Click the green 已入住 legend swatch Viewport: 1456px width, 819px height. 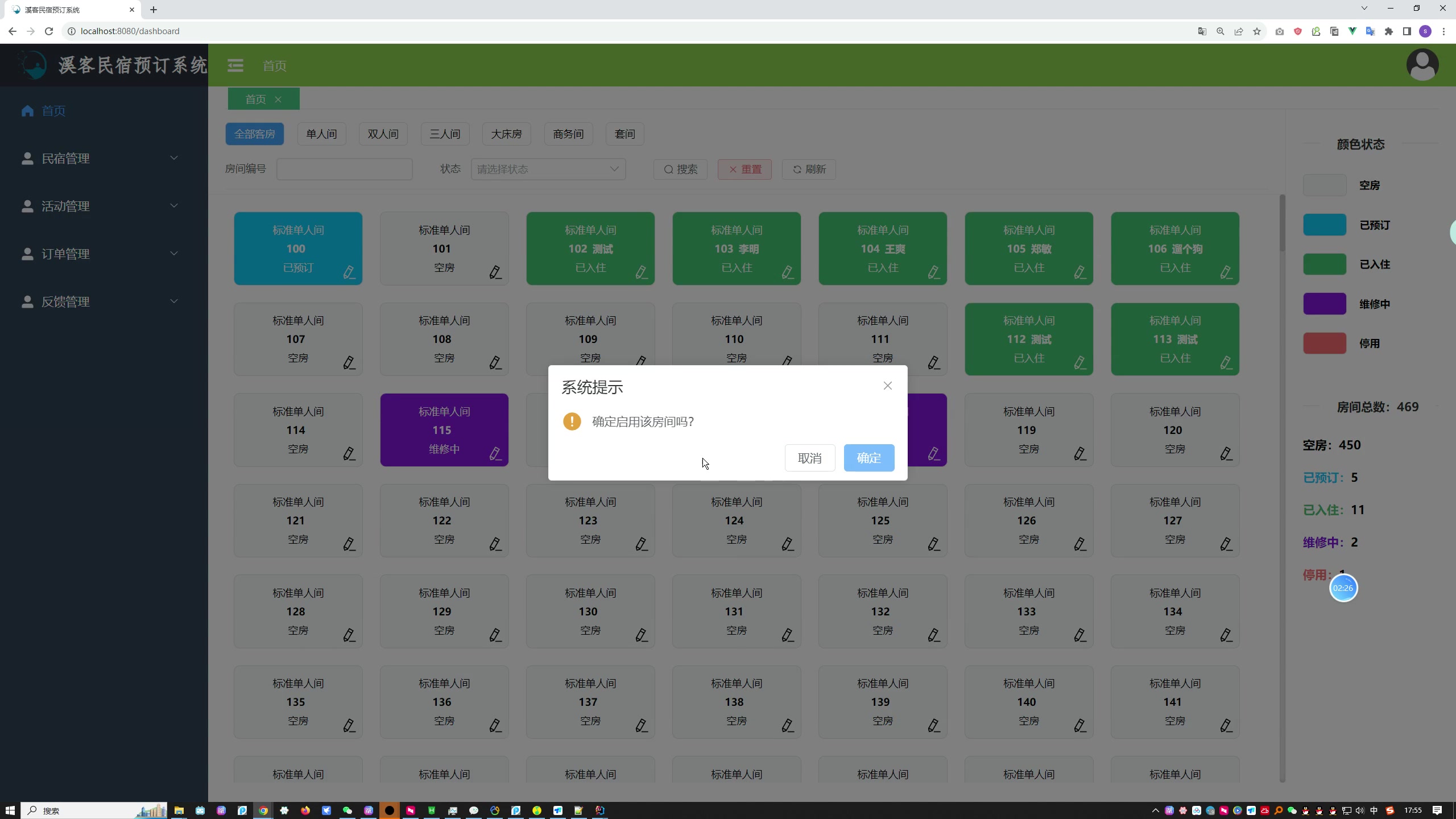1325,264
